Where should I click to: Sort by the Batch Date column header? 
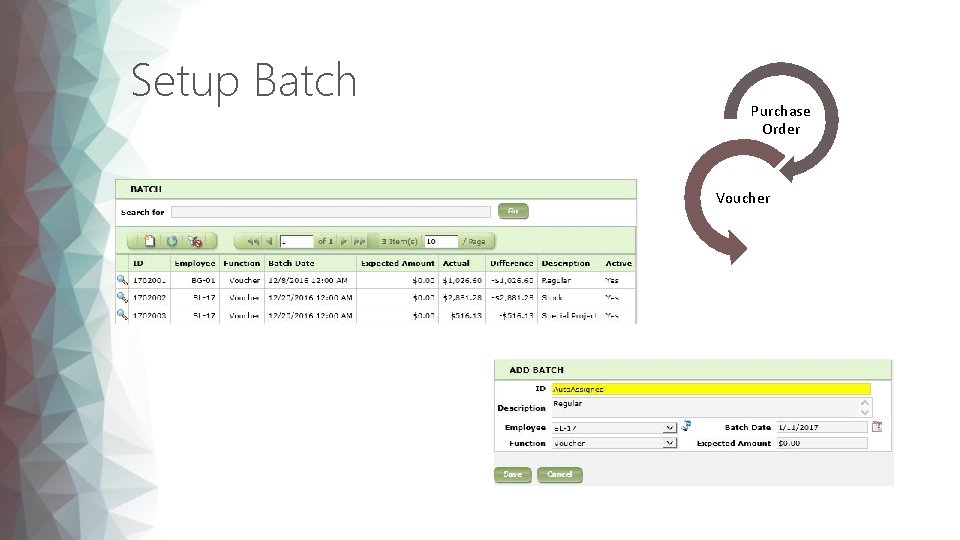tap(291, 263)
